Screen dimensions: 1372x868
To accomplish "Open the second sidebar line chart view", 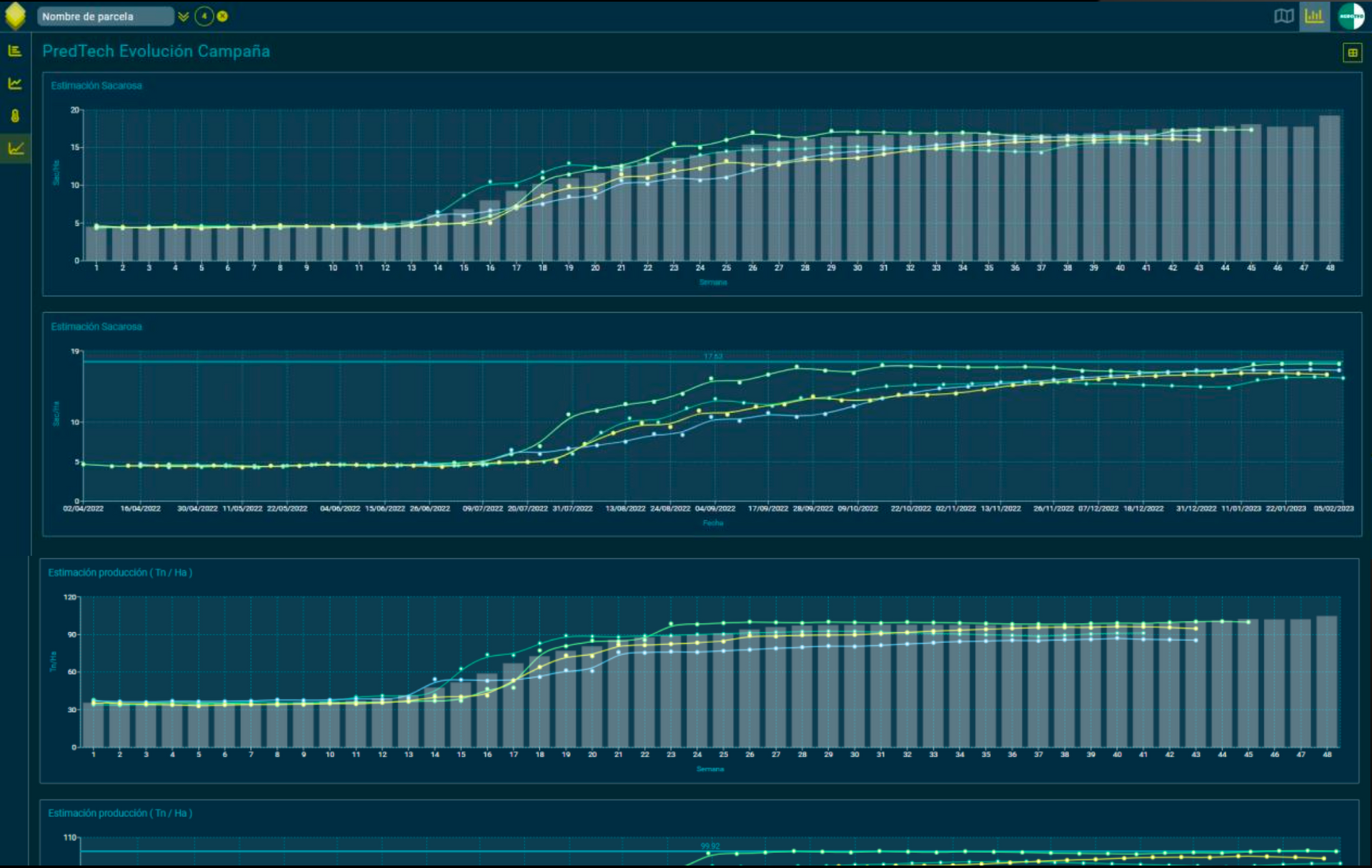I will coord(15,84).
